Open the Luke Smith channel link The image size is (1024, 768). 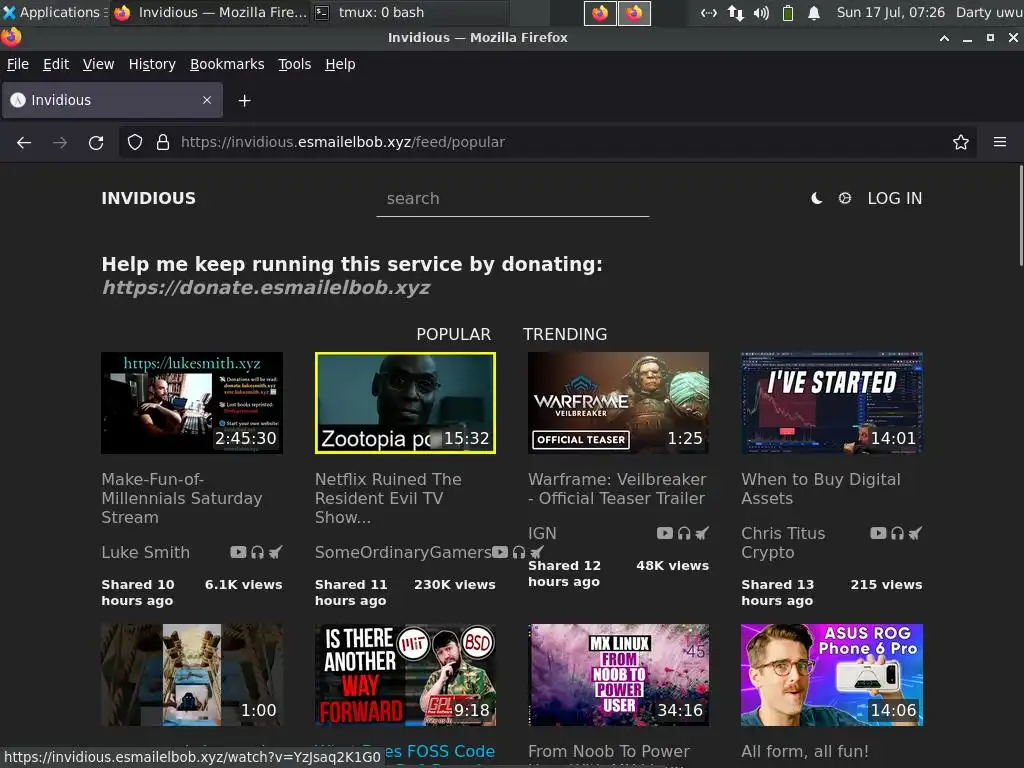click(146, 552)
